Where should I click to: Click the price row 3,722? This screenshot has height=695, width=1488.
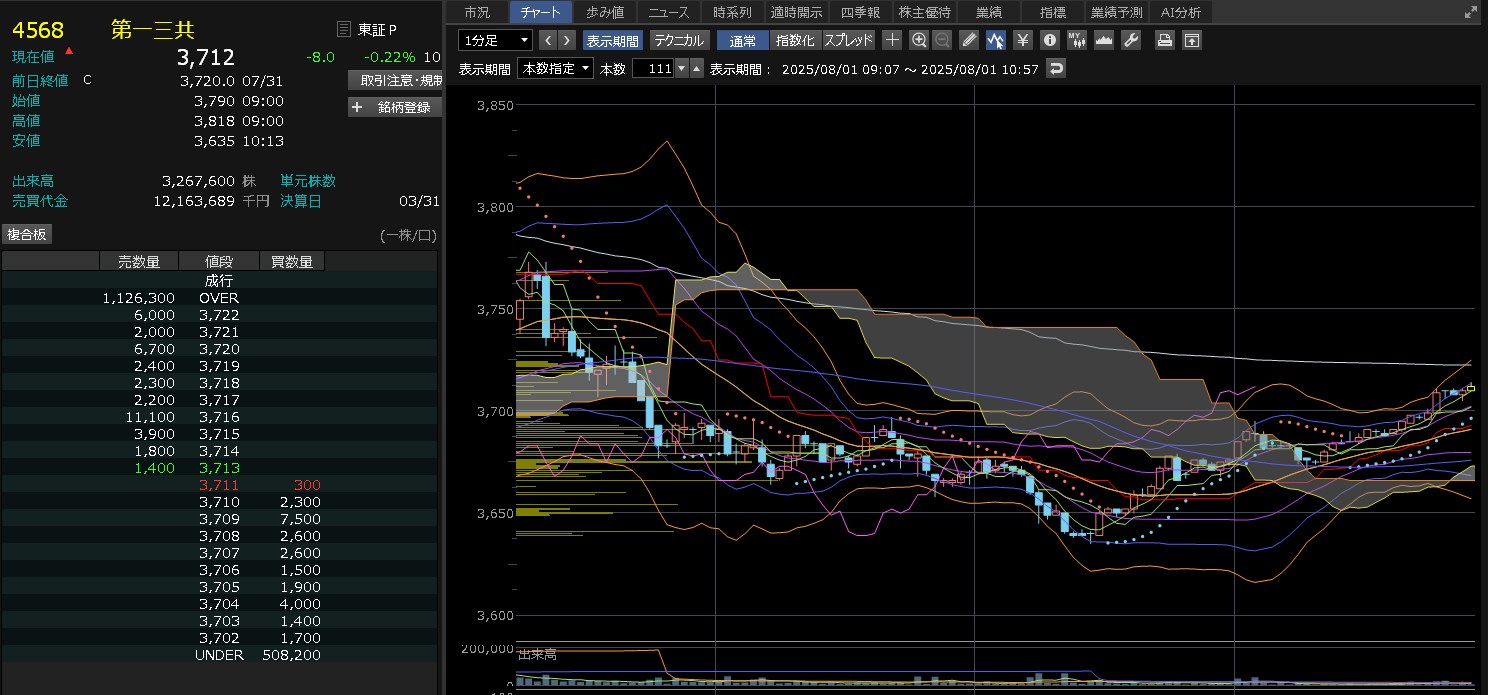point(219,315)
